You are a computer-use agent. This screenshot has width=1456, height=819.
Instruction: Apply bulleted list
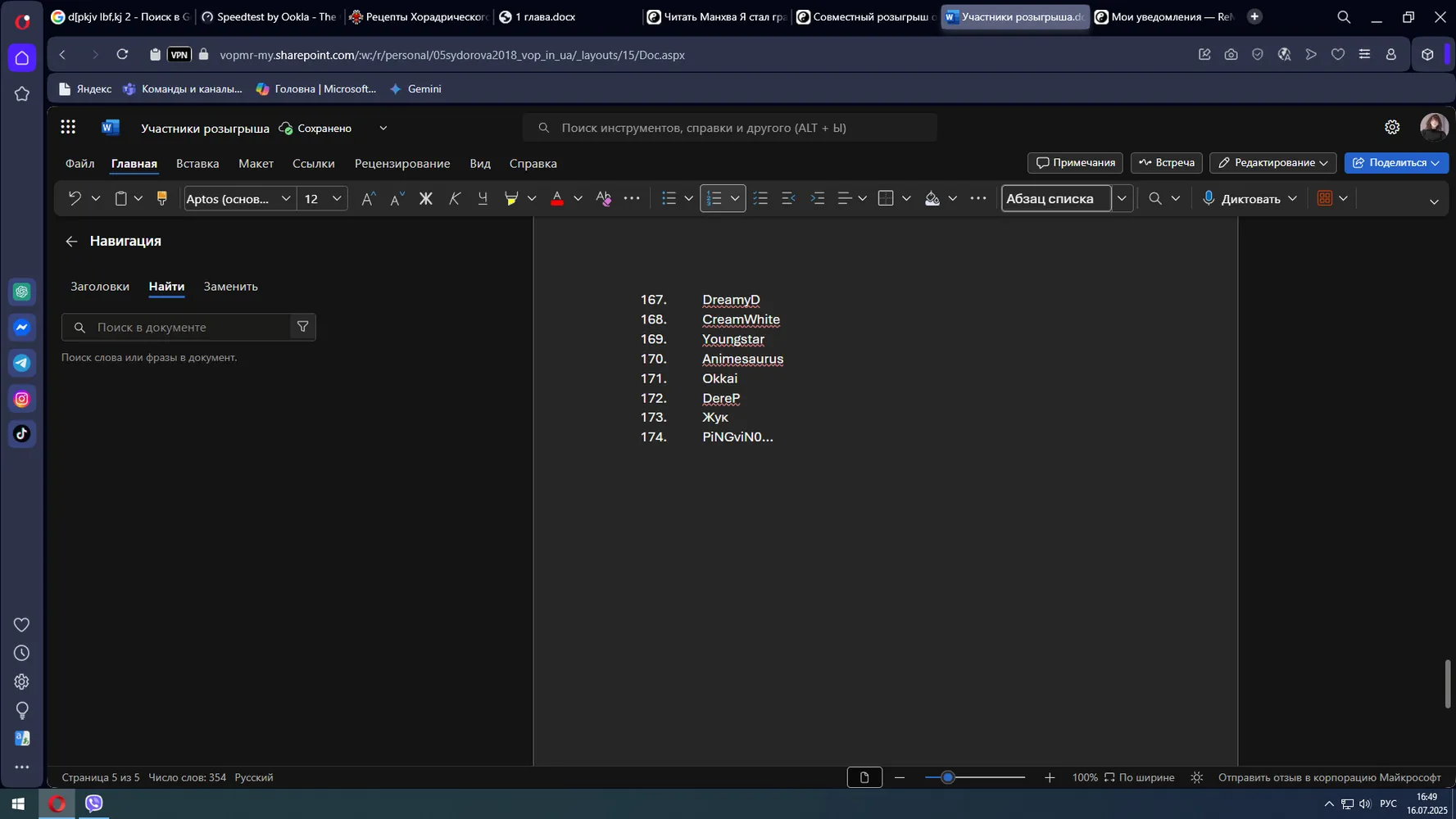pyautogui.click(x=669, y=198)
